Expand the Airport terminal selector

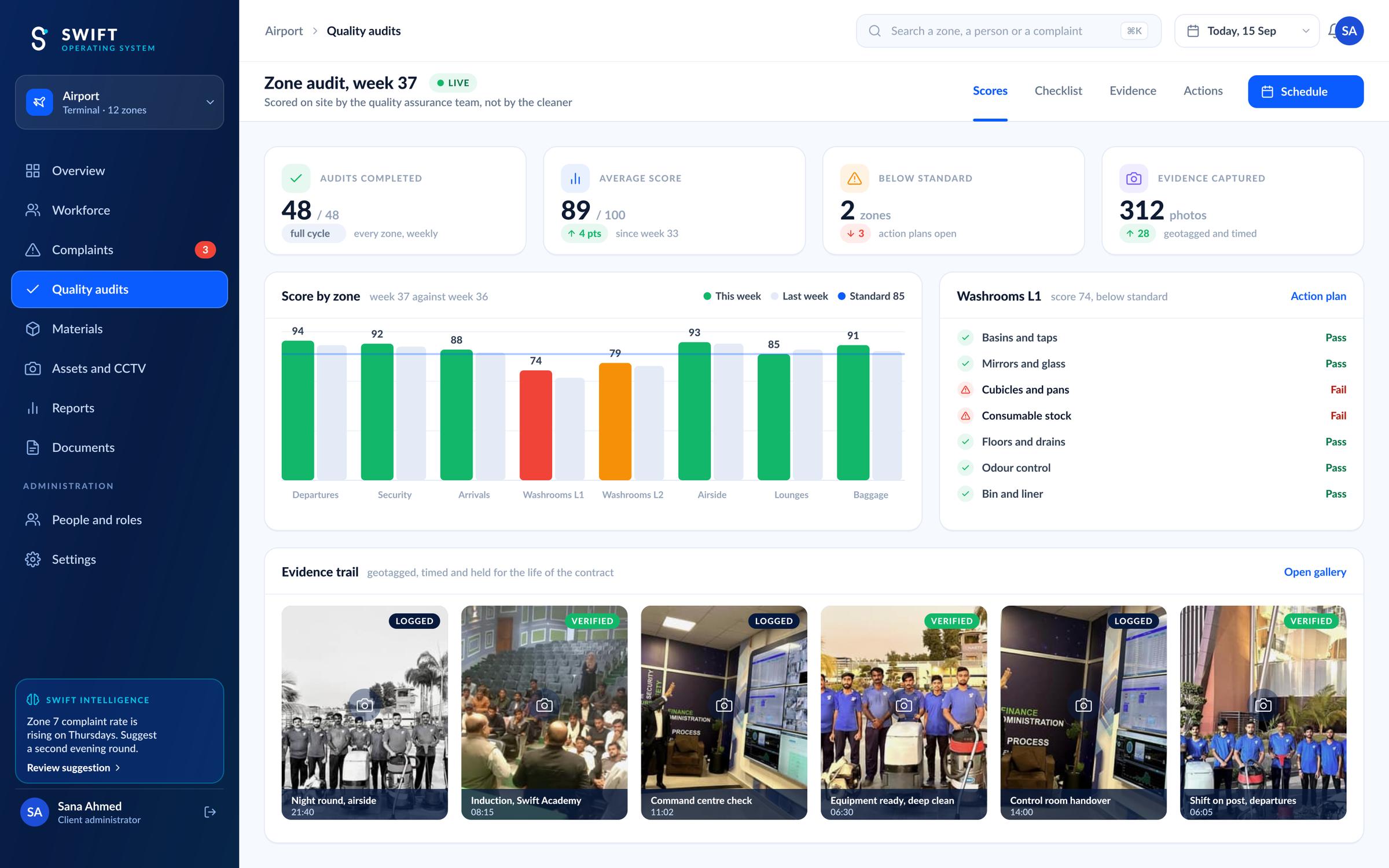pos(119,102)
